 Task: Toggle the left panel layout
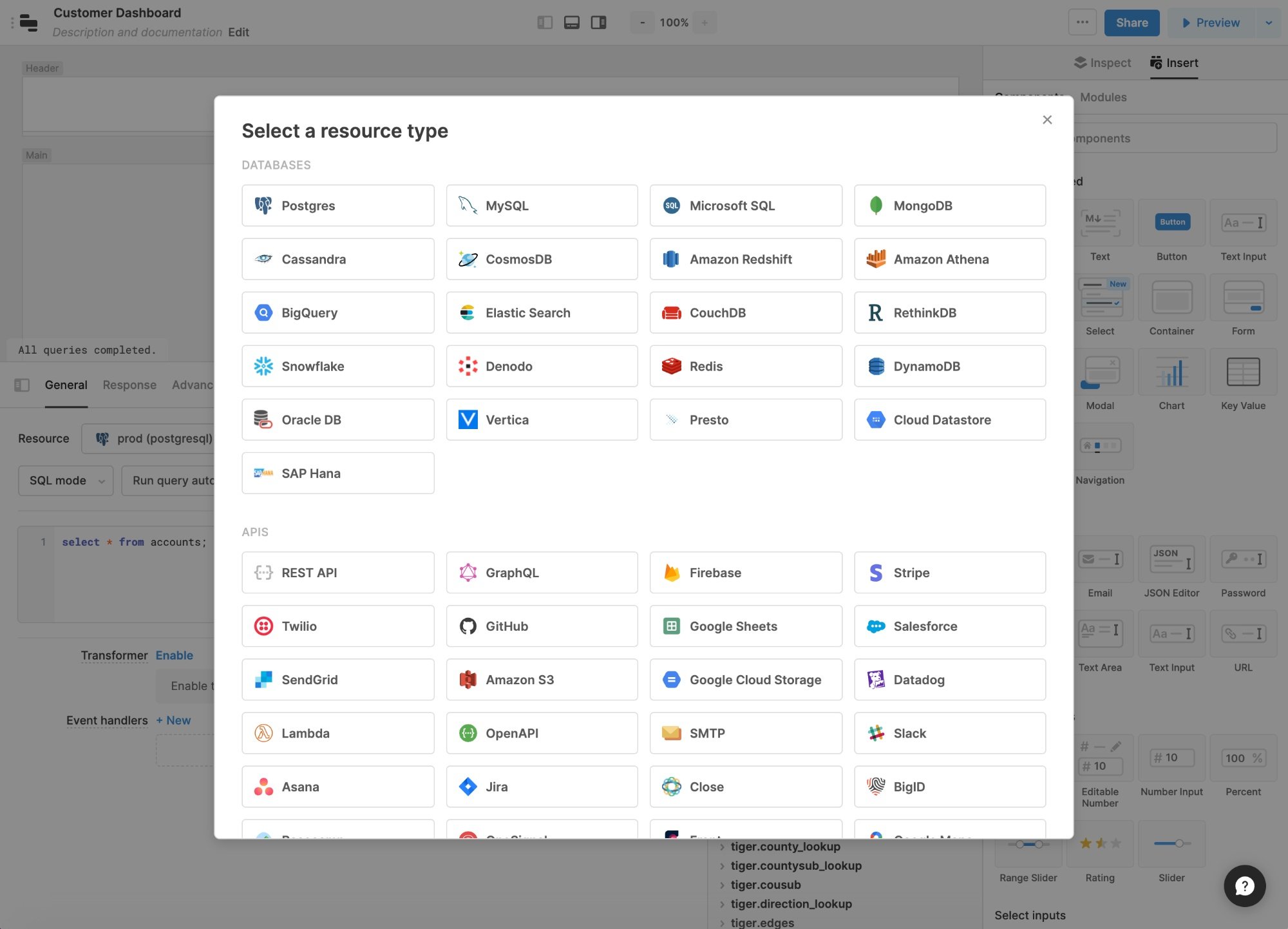pyautogui.click(x=545, y=23)
